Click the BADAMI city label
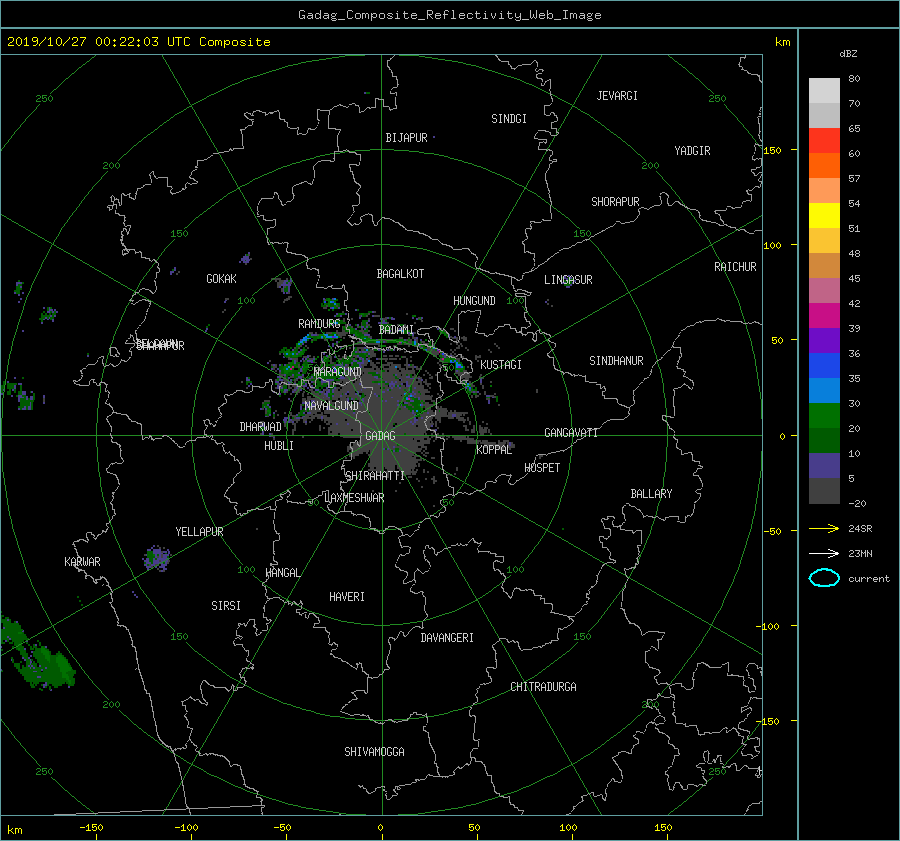The image size is (900, 841). tap(396, 330)
